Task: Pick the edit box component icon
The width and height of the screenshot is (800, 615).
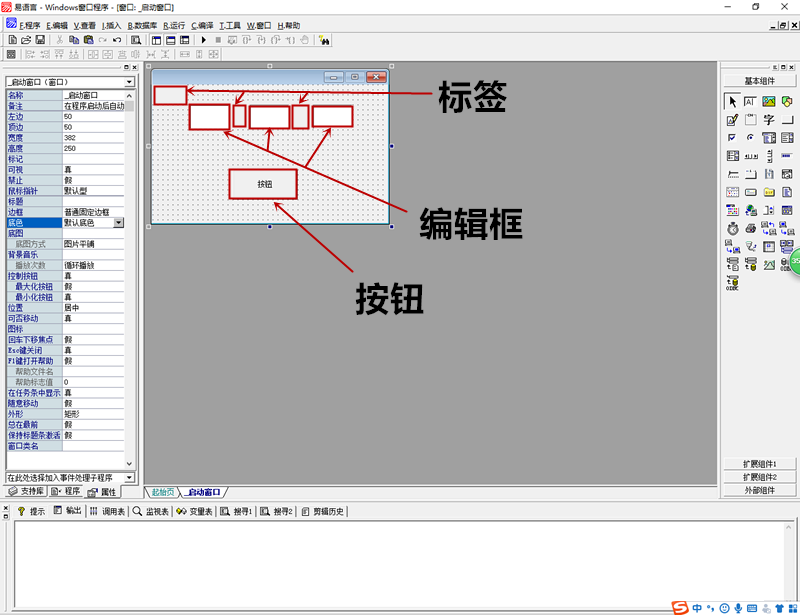Action: pyautogui.click(x=750, y=102)
